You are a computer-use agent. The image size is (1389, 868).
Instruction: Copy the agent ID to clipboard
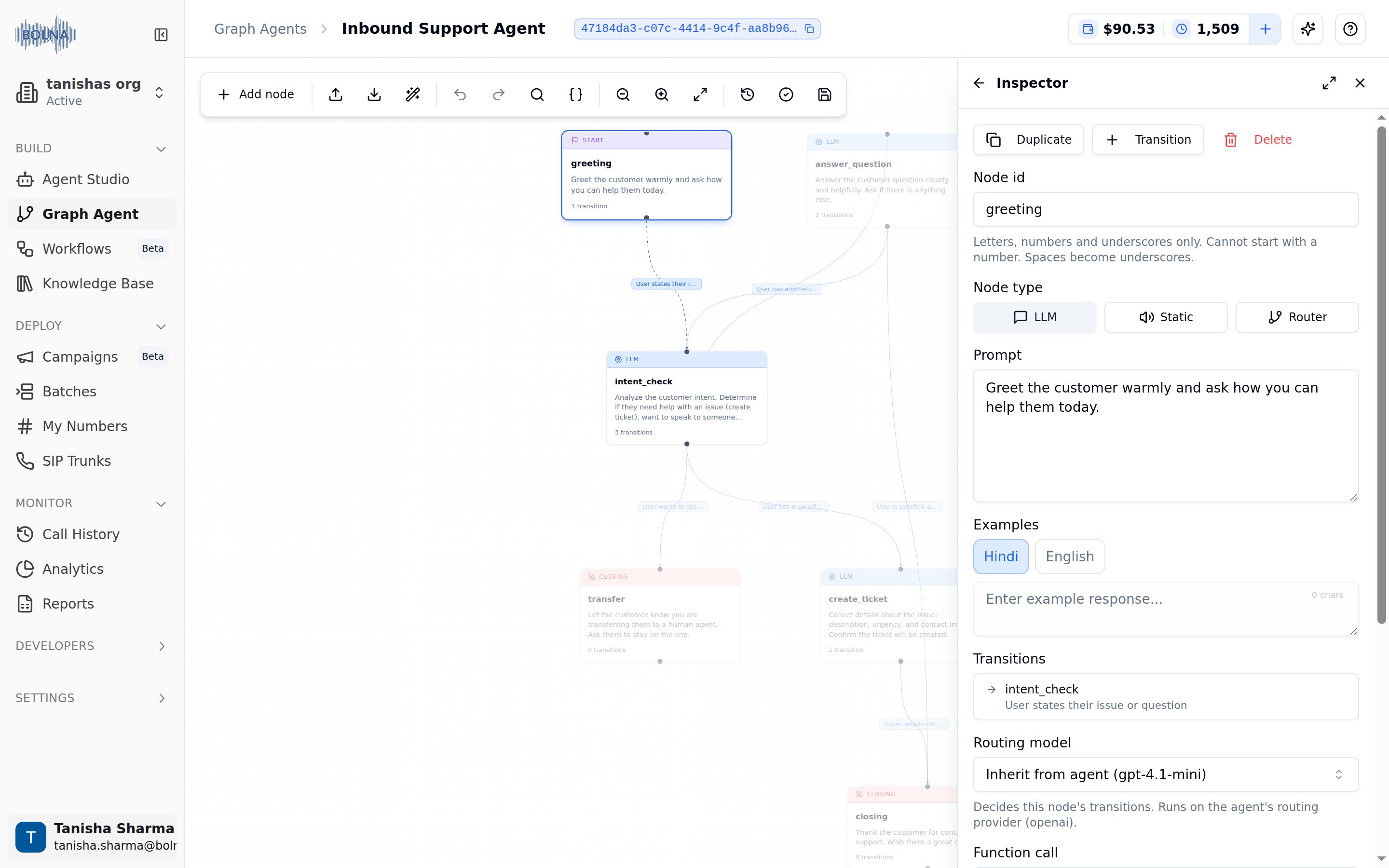(x=809, y=29)
